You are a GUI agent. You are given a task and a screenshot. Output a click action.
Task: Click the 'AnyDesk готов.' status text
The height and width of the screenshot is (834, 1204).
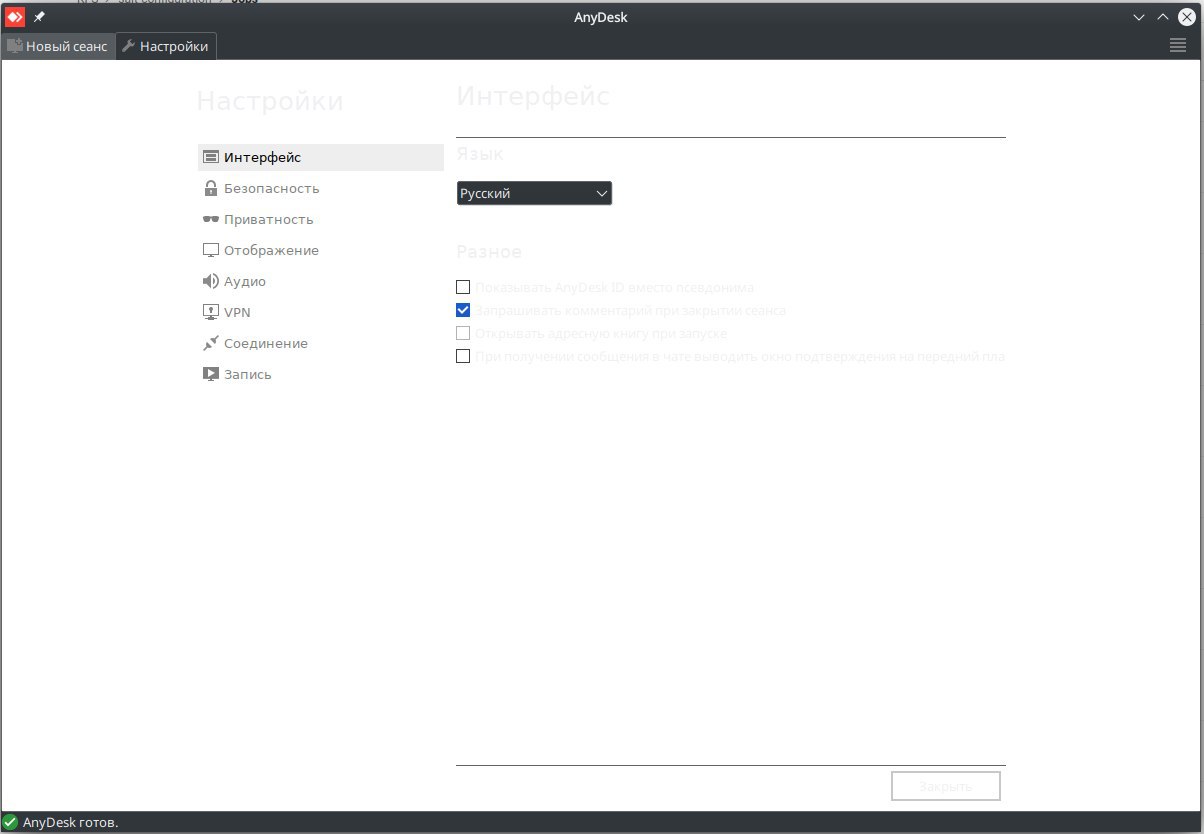pyautogui.click(x=70, y=823)
